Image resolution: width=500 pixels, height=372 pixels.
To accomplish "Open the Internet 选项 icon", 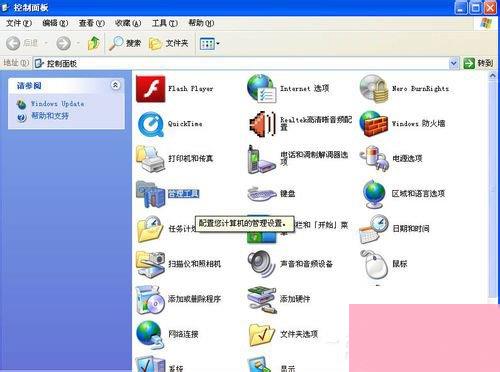I will 262,88.
